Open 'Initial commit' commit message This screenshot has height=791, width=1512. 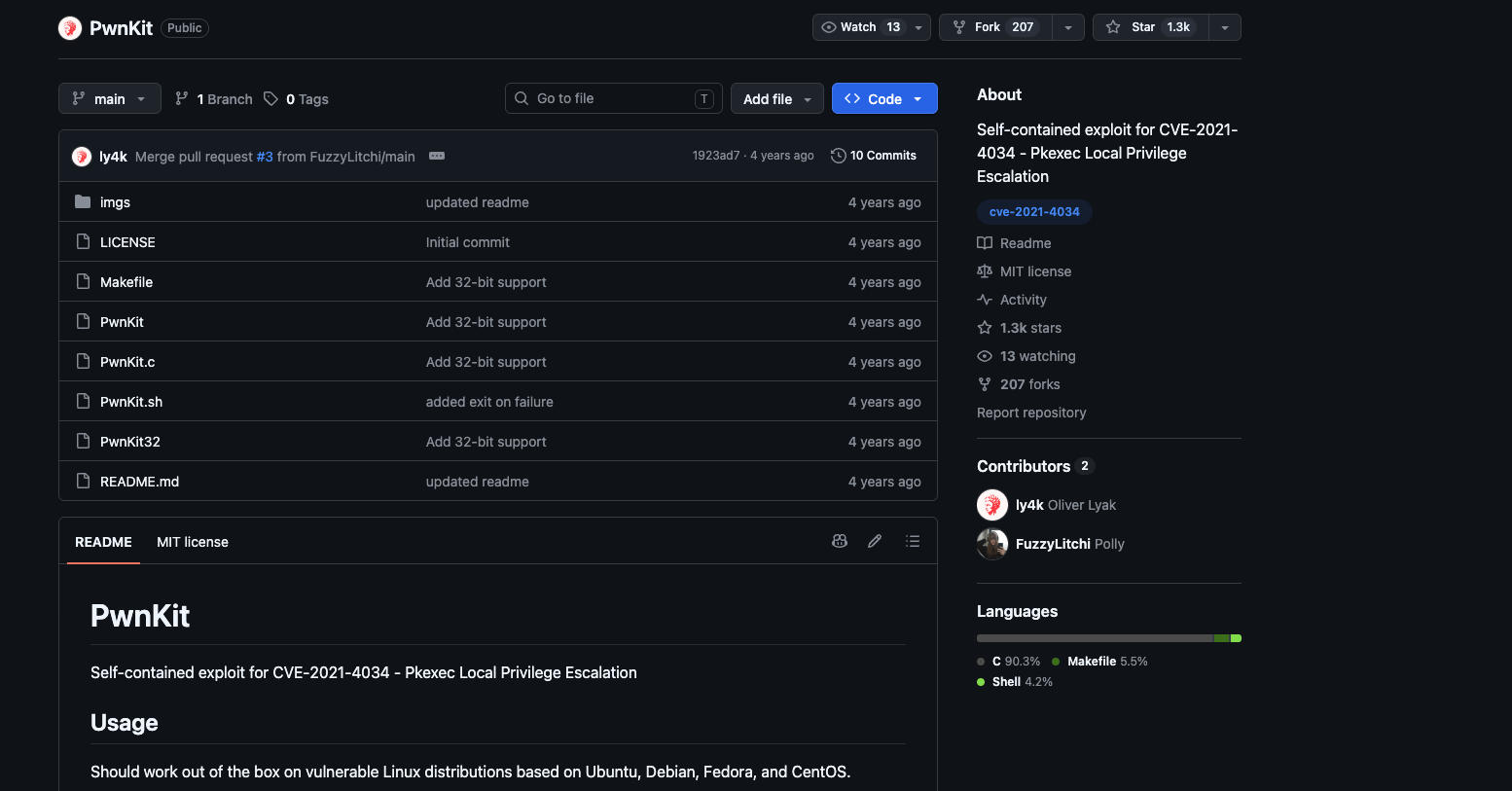468,242
